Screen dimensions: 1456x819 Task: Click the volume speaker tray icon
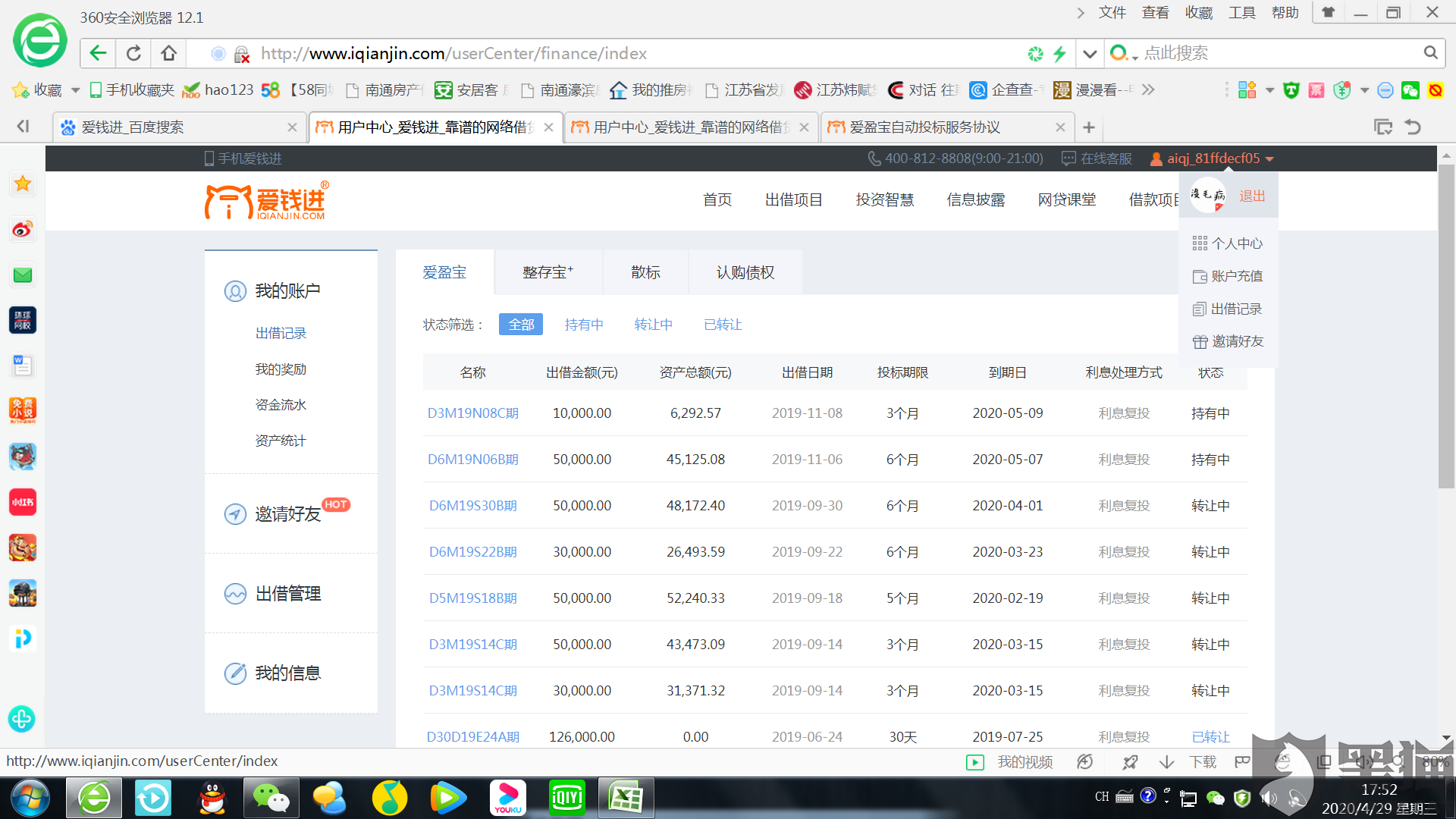click(x=1269, y=798)
